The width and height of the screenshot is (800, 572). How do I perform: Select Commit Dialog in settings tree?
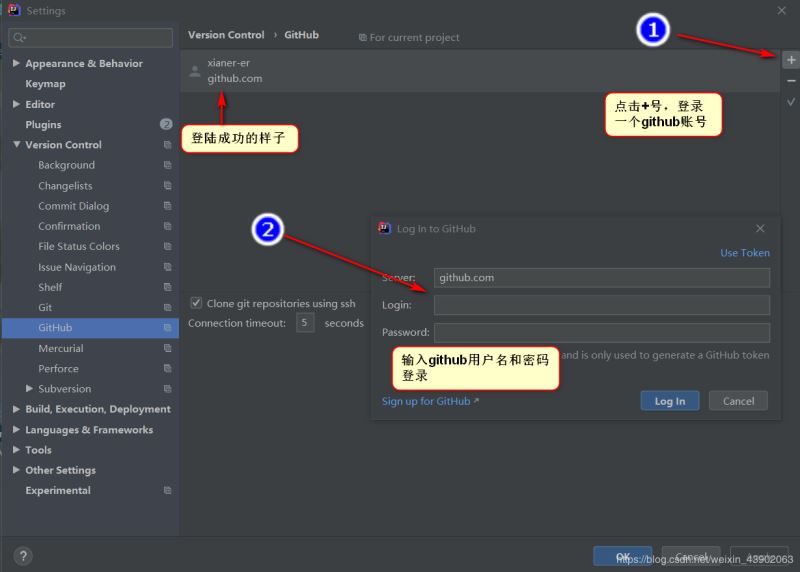(74, 206)
